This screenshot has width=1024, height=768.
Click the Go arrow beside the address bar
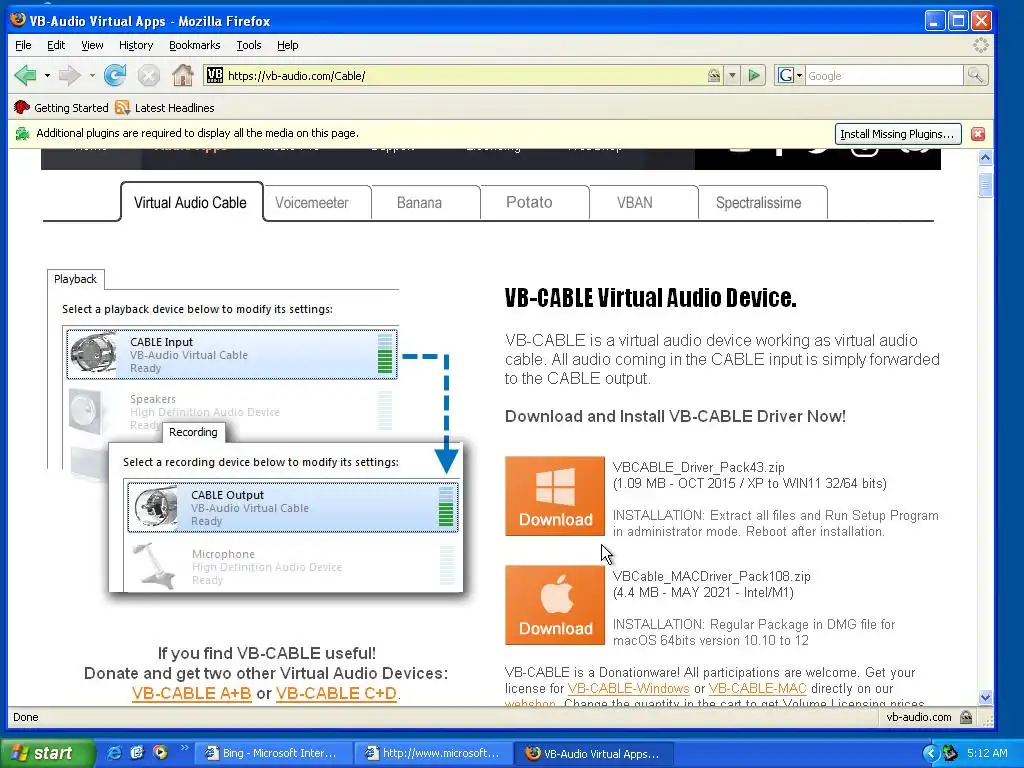[754, 76]
